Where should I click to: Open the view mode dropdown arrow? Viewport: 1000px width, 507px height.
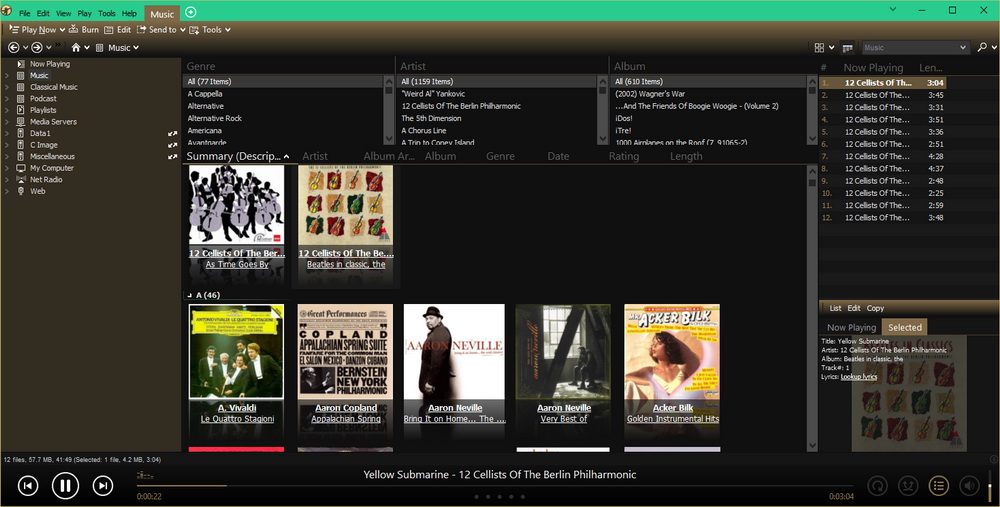[x=832, y=48]
